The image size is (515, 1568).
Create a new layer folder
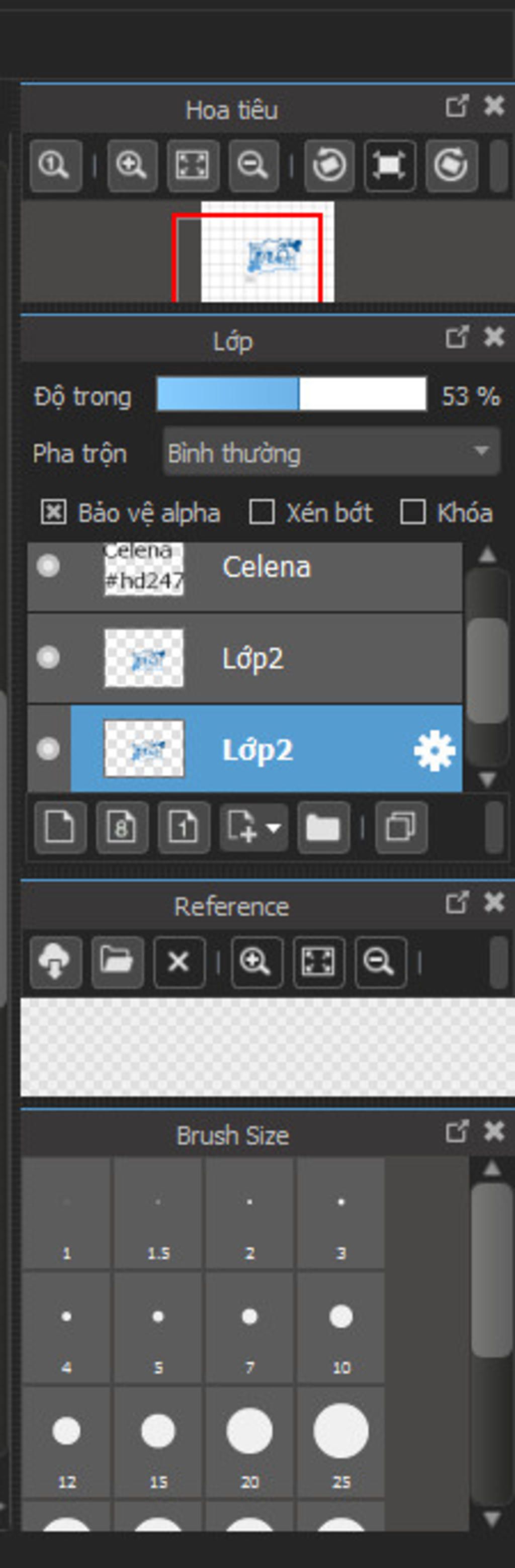coord(323,827)
